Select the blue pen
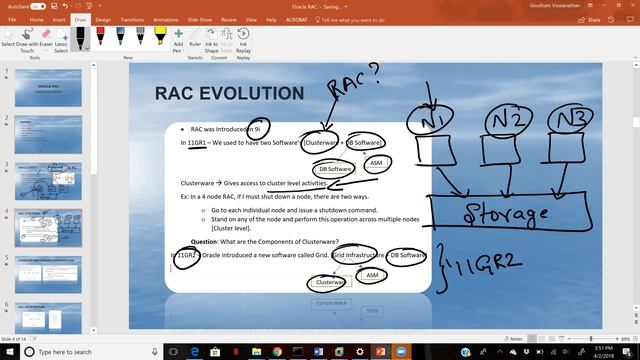This screenshot has height=360, width=640. (x=120, y=36)
